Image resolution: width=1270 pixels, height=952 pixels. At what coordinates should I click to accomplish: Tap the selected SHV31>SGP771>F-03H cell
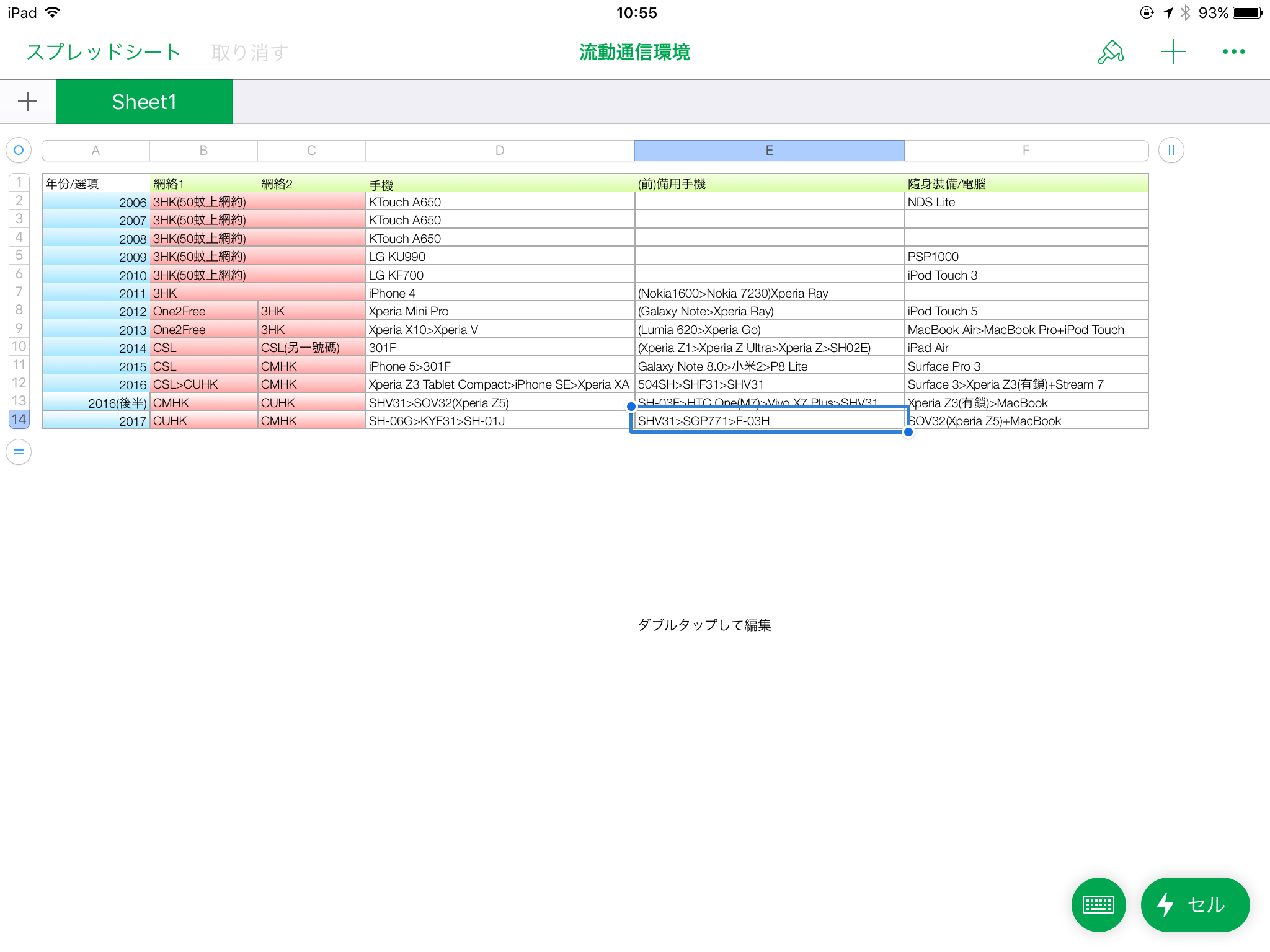click(x=769, y=420)
